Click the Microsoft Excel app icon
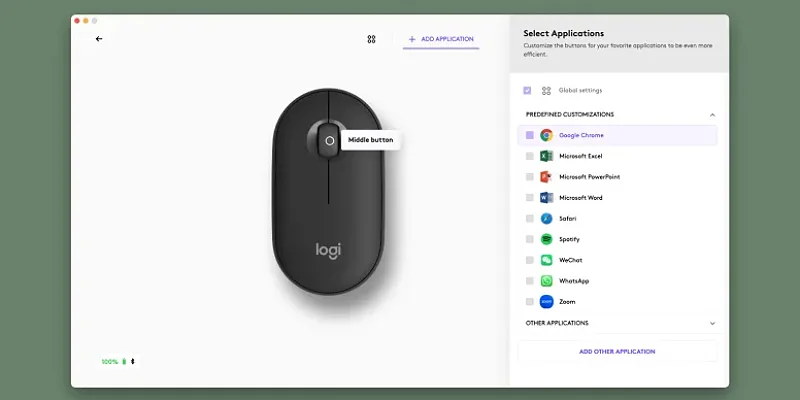The height and width of the screenshot is (400, 800). pyautogui.click(x=546, y=156)
